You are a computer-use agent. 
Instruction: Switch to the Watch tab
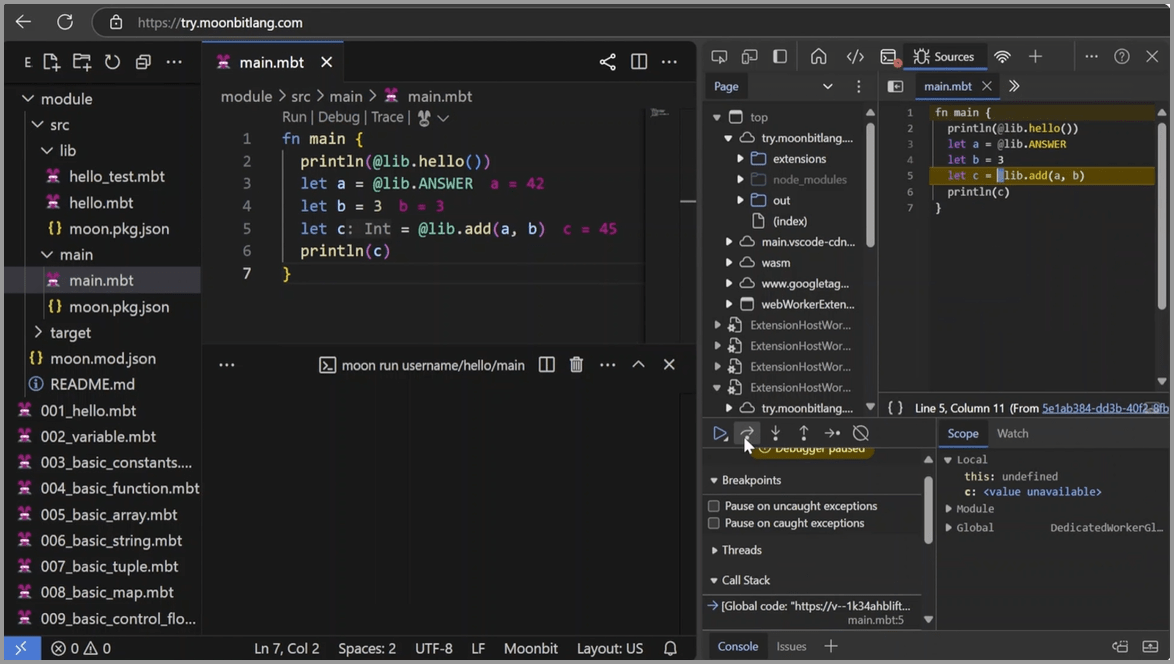[x=1012, y=433]
